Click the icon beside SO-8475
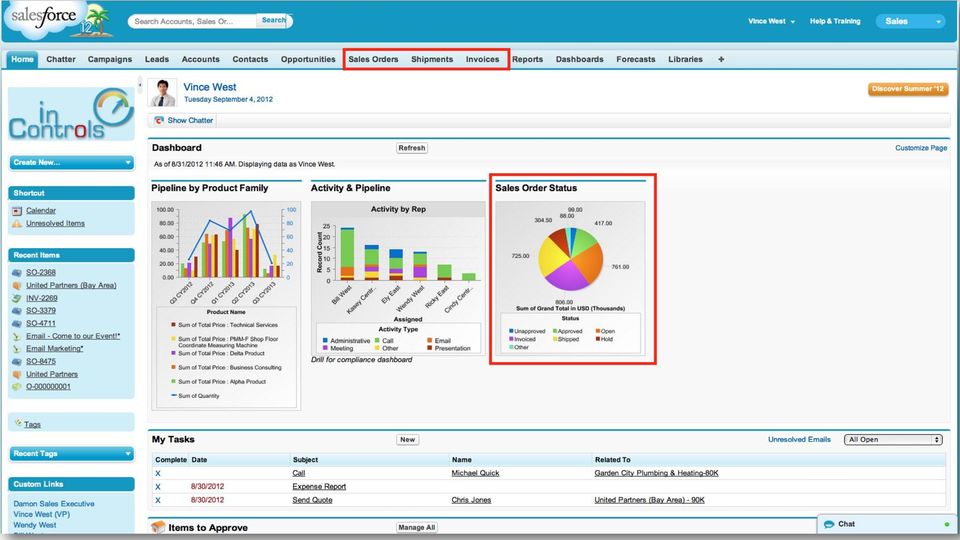 17,361
